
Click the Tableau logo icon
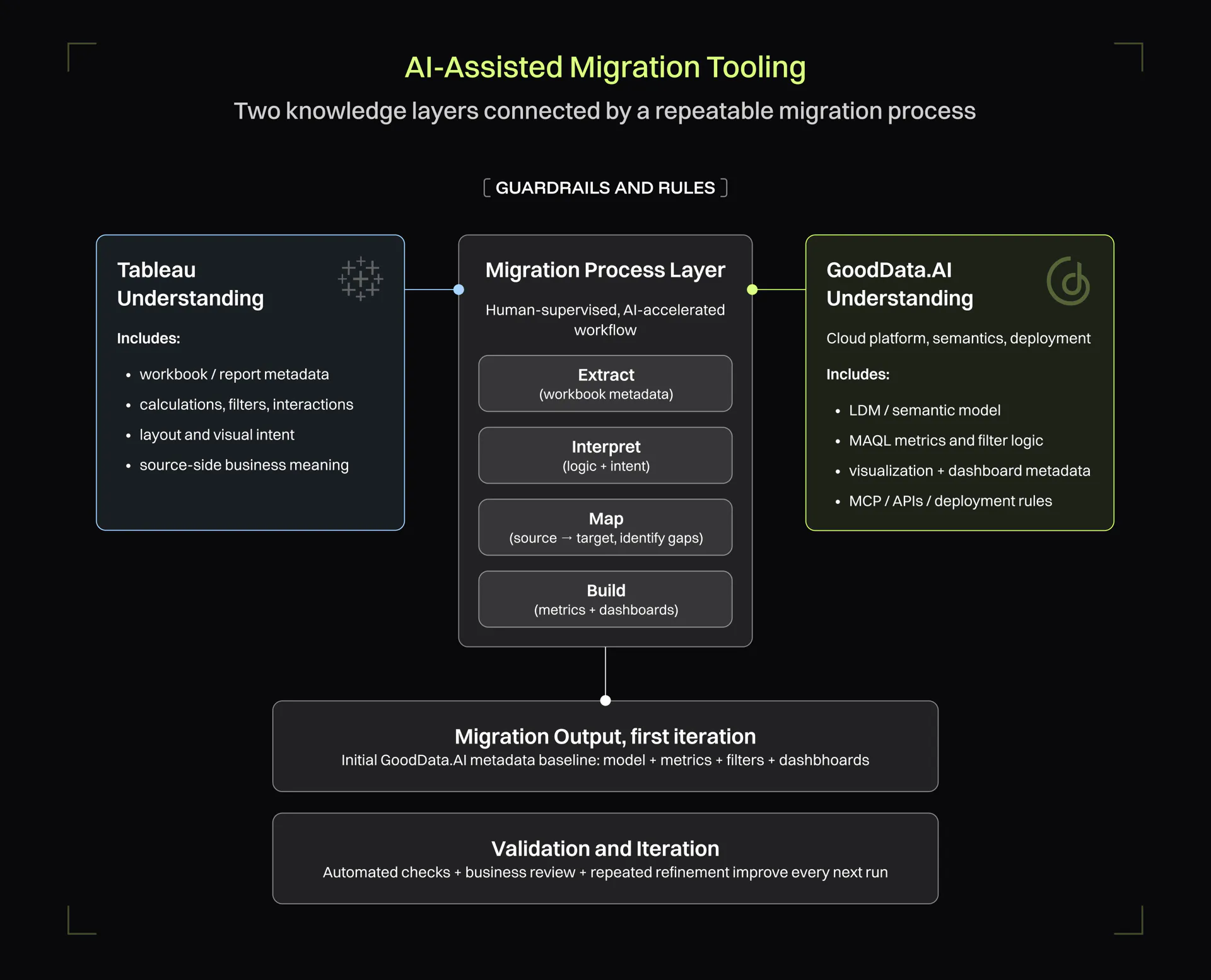click(x=360, y=278)
